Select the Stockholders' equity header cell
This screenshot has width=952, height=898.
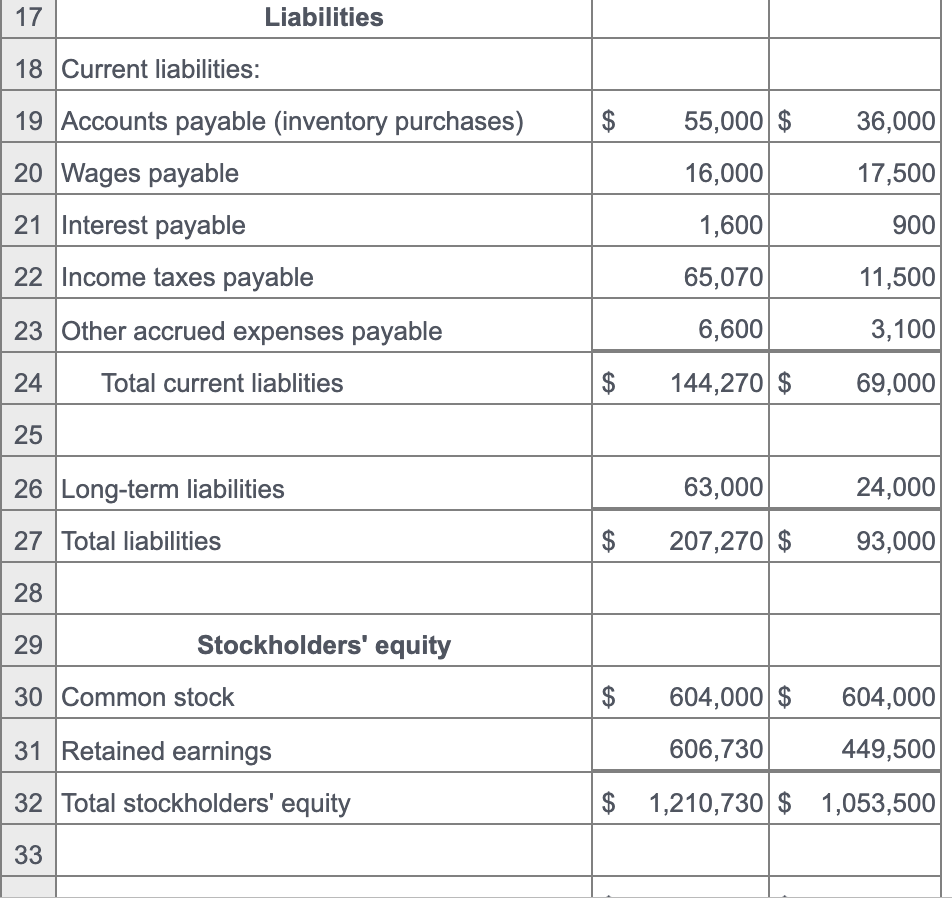tap(322, 644)
